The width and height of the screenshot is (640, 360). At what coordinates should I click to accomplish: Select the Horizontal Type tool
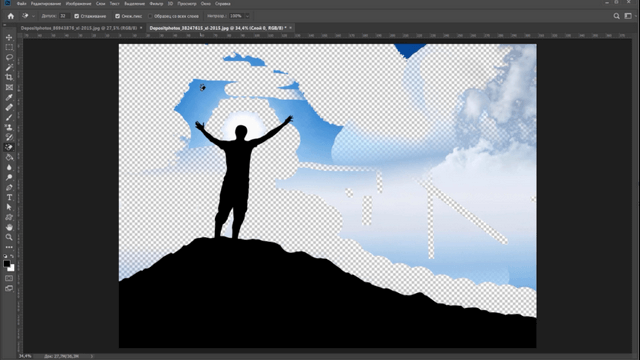click(9, 197)
